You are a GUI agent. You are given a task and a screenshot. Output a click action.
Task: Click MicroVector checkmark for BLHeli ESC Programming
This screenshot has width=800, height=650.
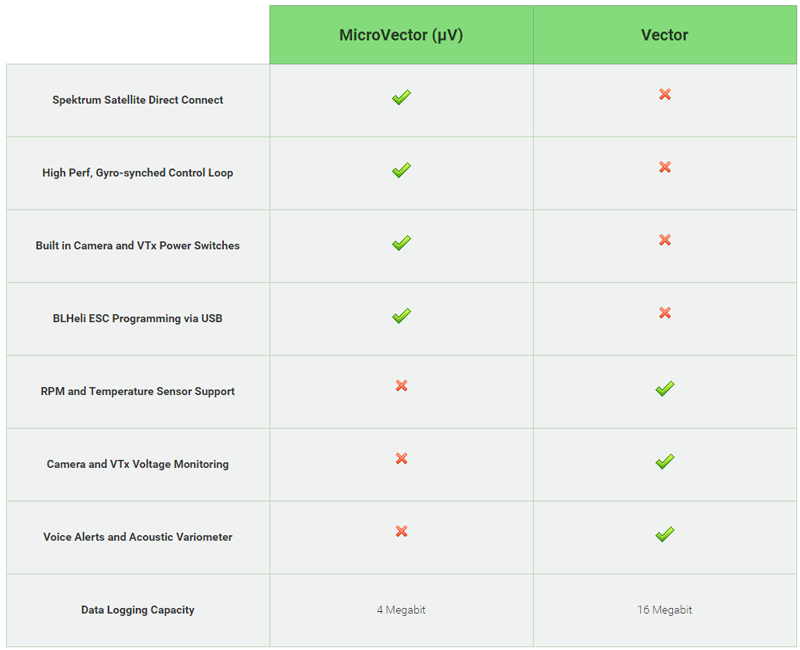402,316
